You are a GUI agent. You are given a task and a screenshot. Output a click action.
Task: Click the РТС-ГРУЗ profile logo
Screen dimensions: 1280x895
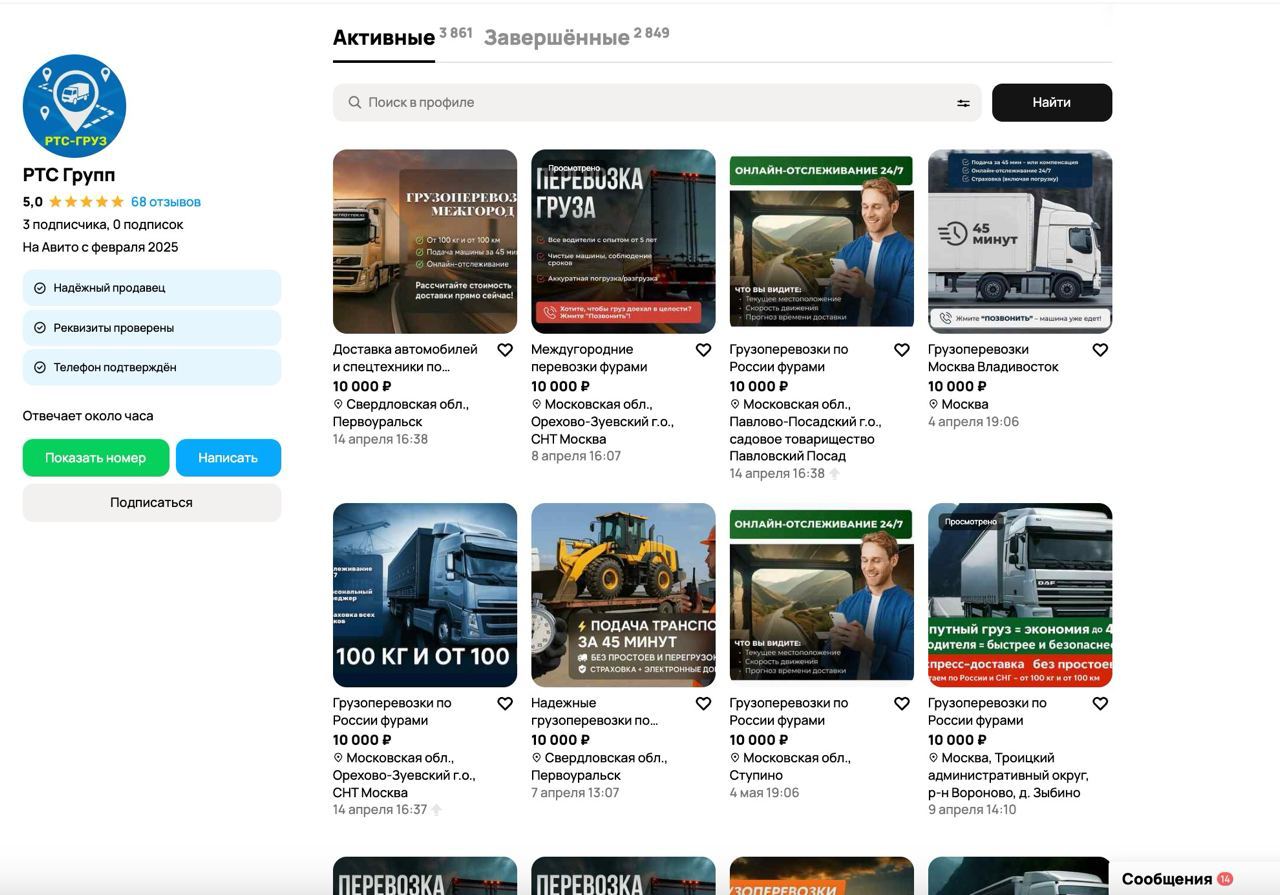click(x=74, y=106)
